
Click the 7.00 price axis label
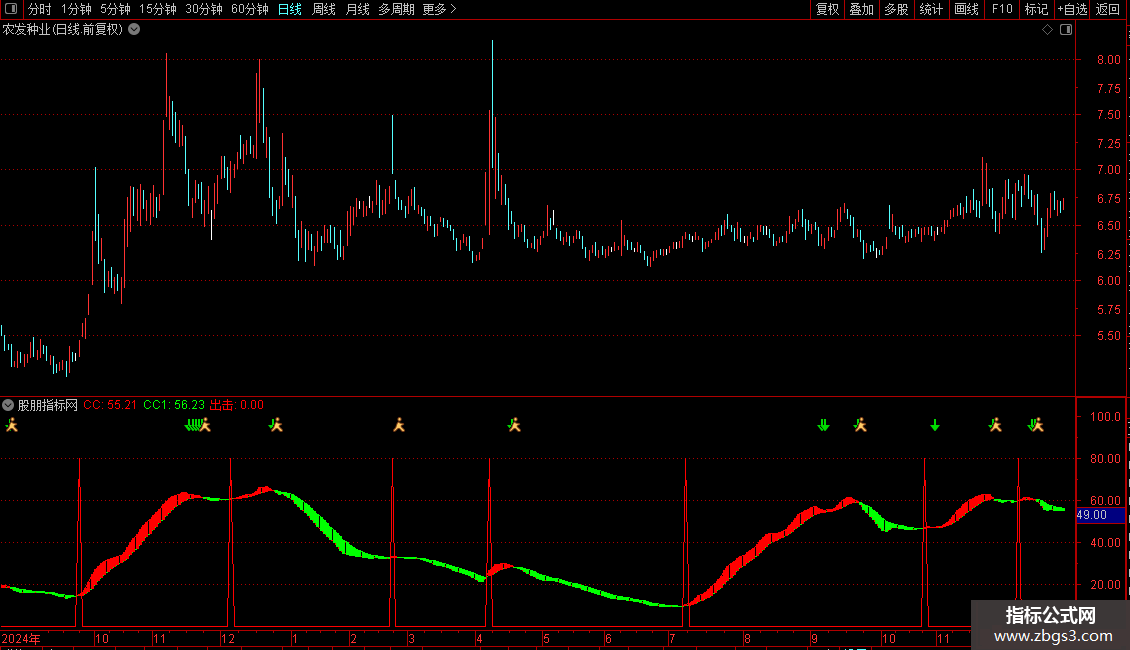(x=1108, y=170)
